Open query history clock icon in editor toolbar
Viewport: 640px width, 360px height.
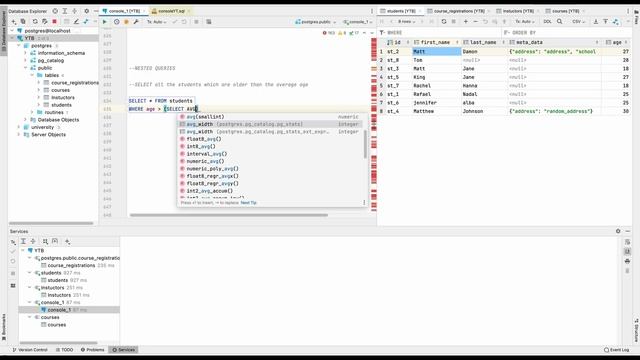pos(117,22)
